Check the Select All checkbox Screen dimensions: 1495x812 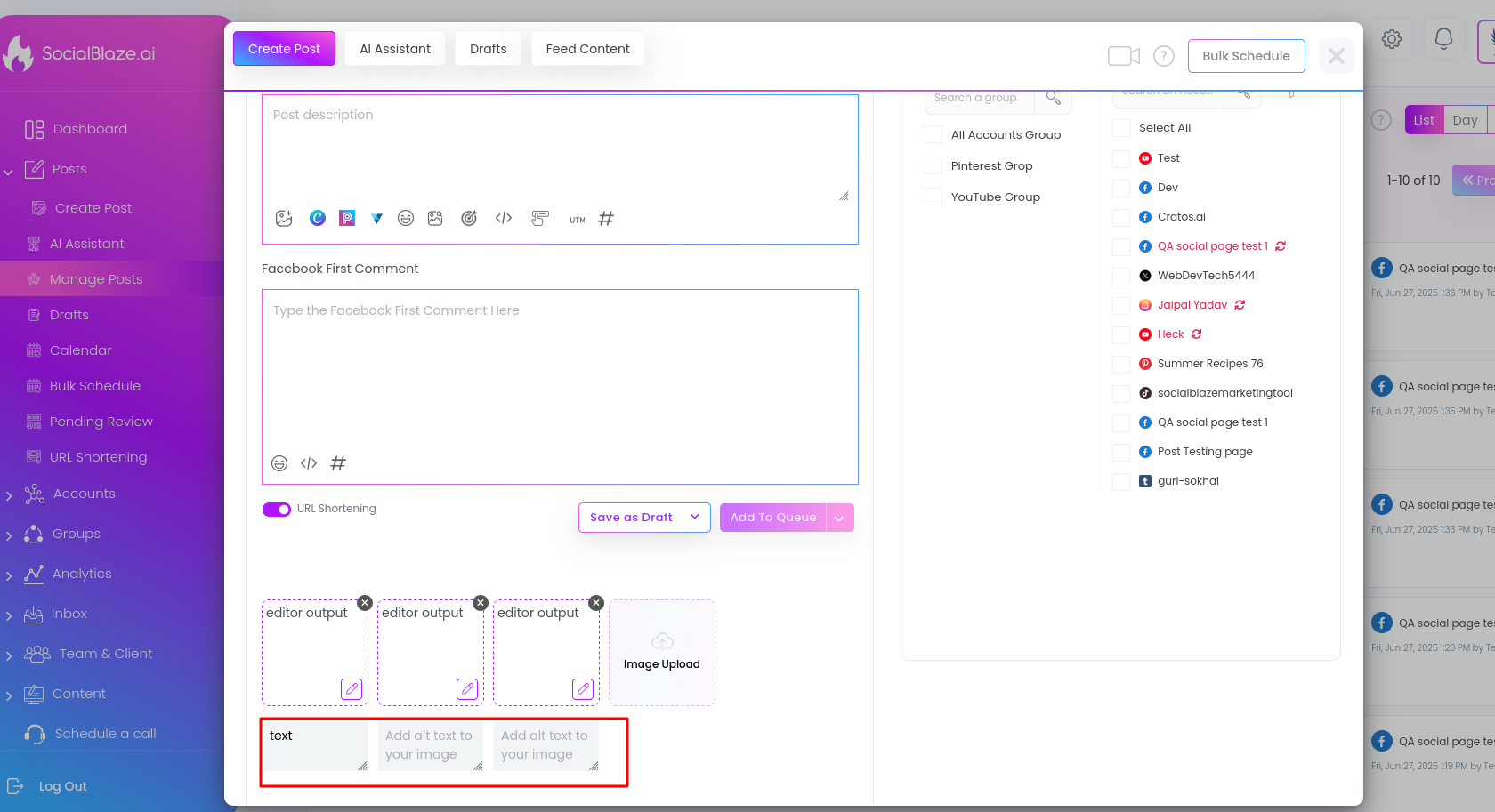[1121, 128]
